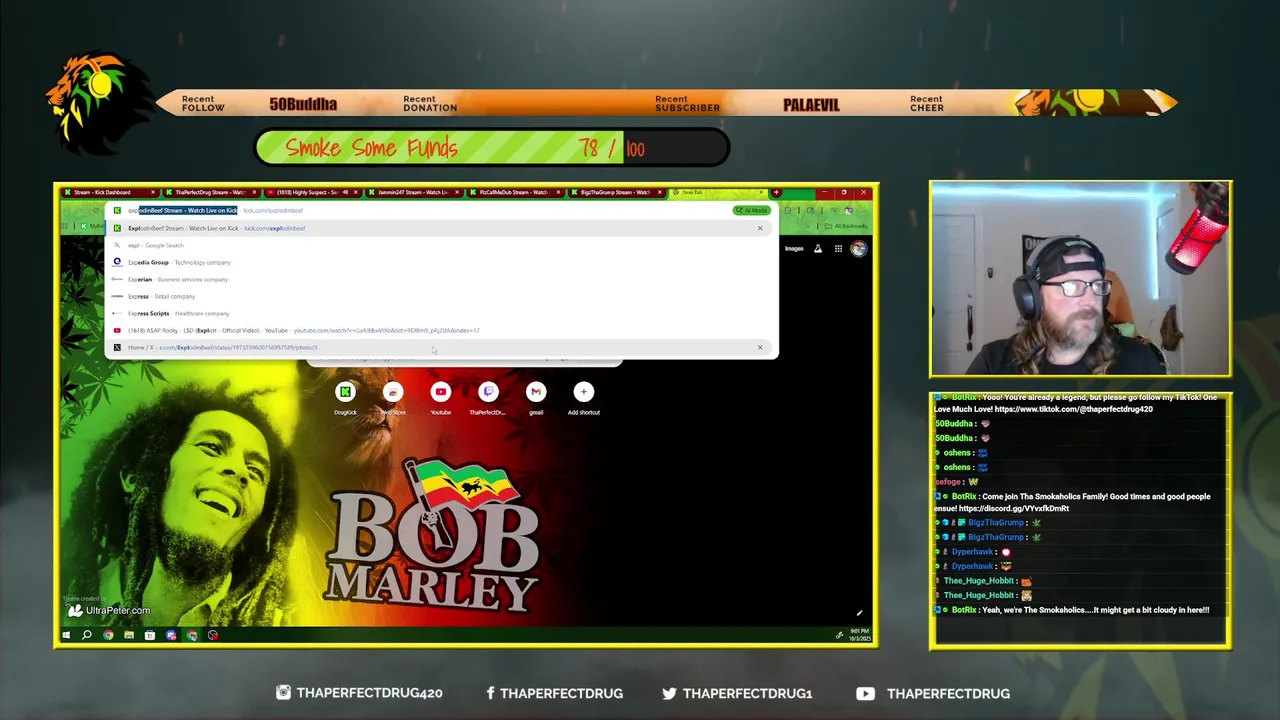This screenshot has height=720, width=1280.
Task: Open the Windows Start menu
Action: 66,635
